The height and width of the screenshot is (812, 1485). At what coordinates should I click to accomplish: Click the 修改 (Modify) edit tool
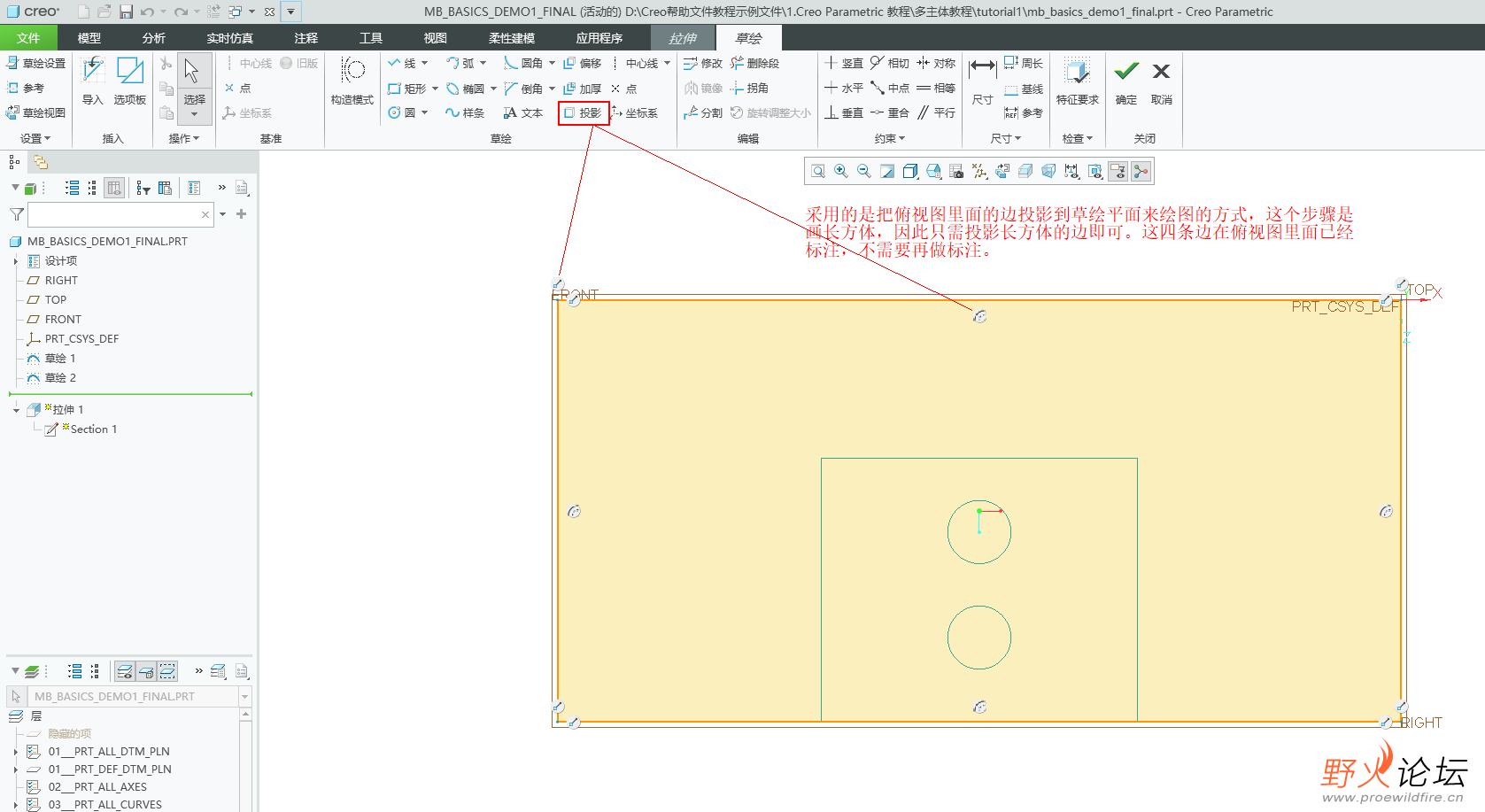(703, 63)
